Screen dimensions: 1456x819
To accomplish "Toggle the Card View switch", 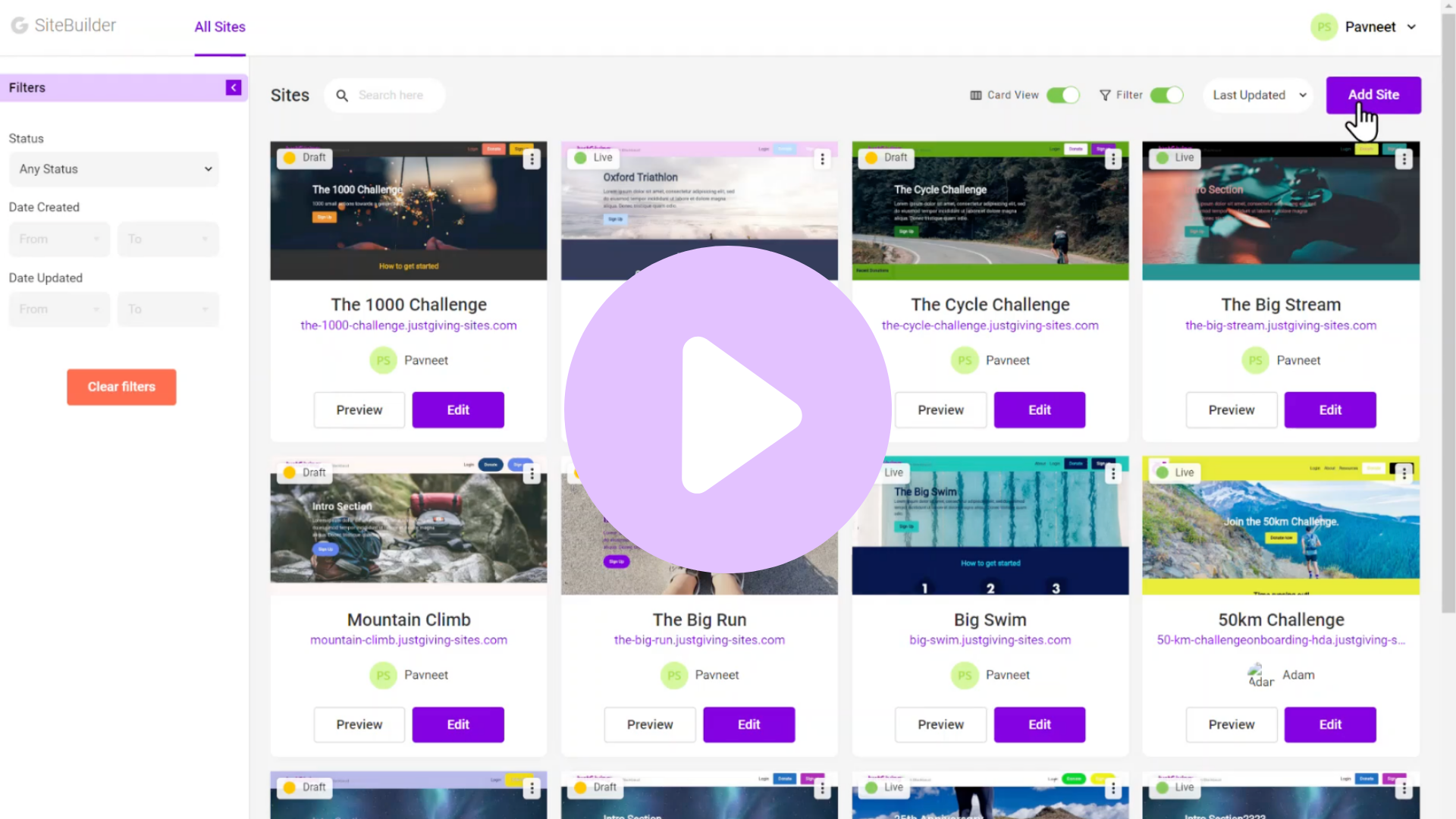I will (x=1063, y=96).
